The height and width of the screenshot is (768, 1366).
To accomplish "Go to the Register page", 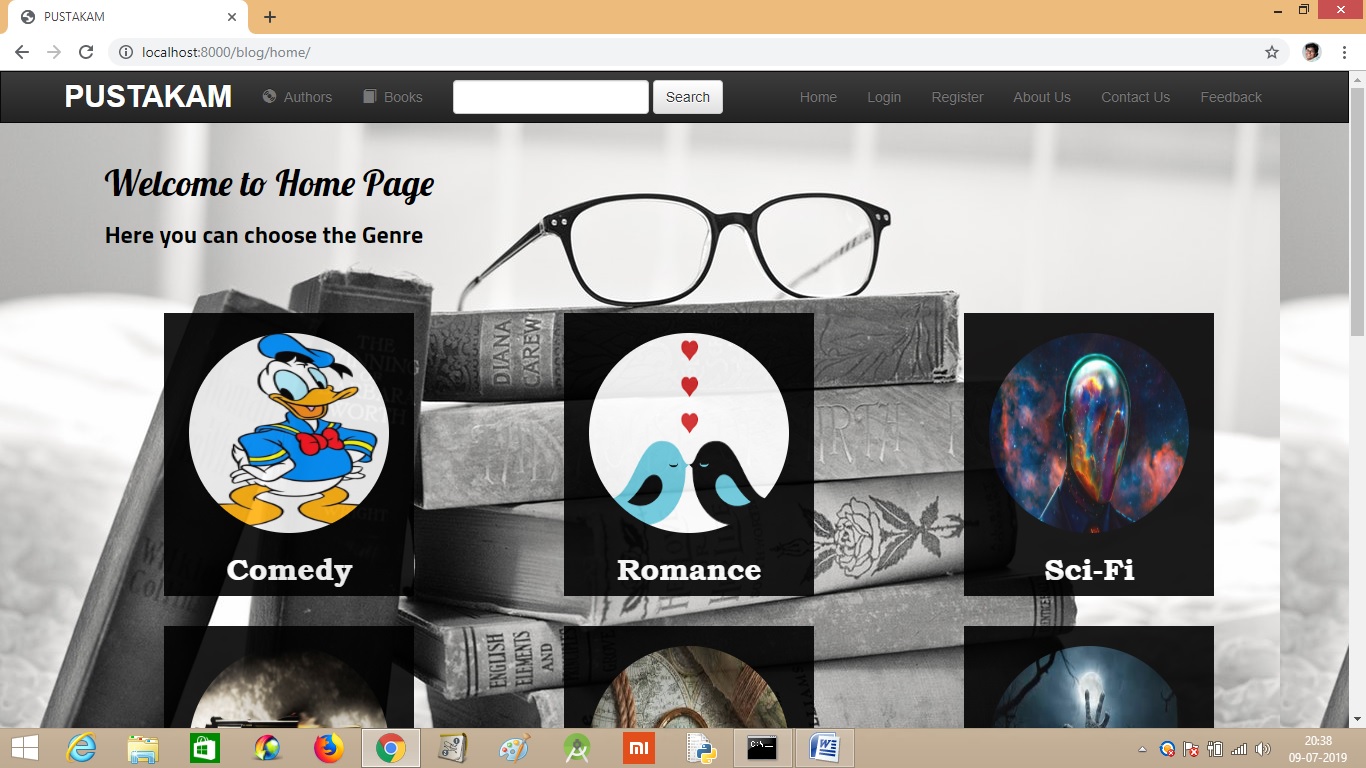I will click(x=957, y=97).
